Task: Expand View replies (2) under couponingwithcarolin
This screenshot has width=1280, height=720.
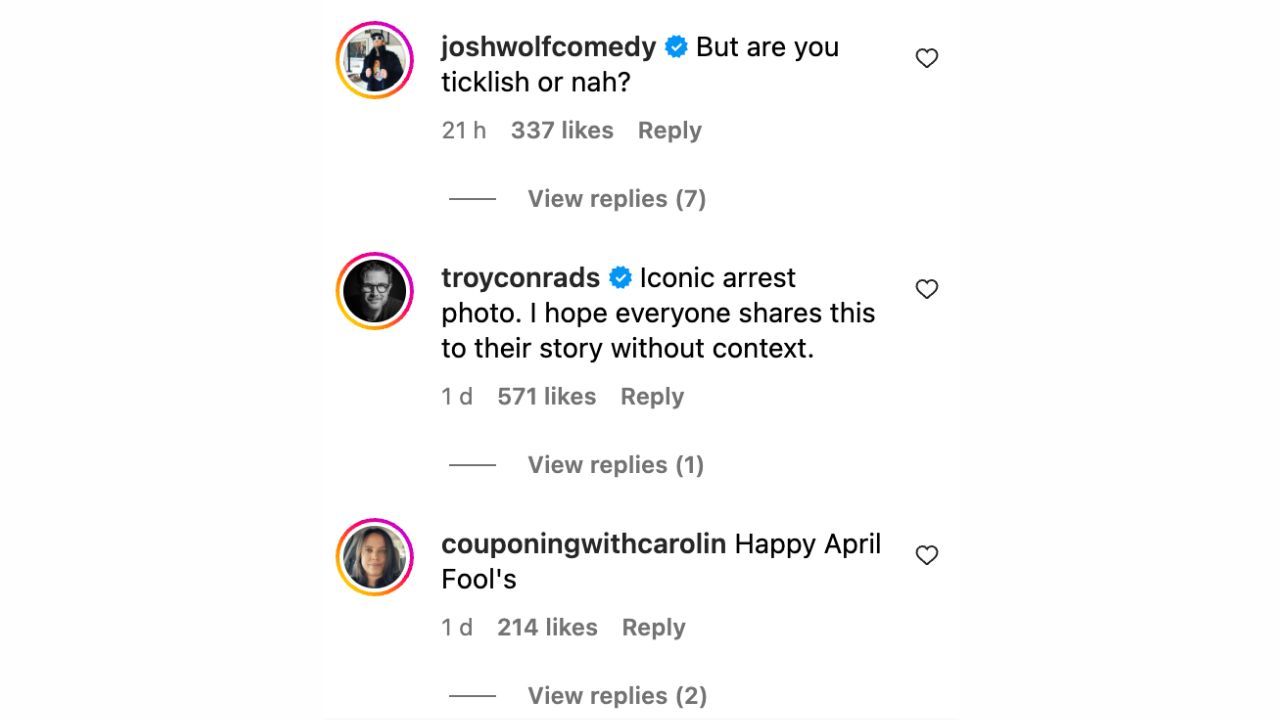Action: (616, 696)
